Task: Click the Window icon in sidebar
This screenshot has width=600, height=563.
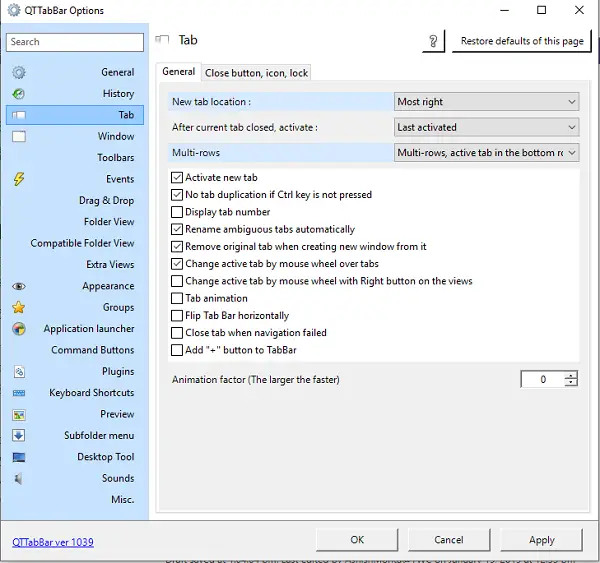Action: click(19, 137)
